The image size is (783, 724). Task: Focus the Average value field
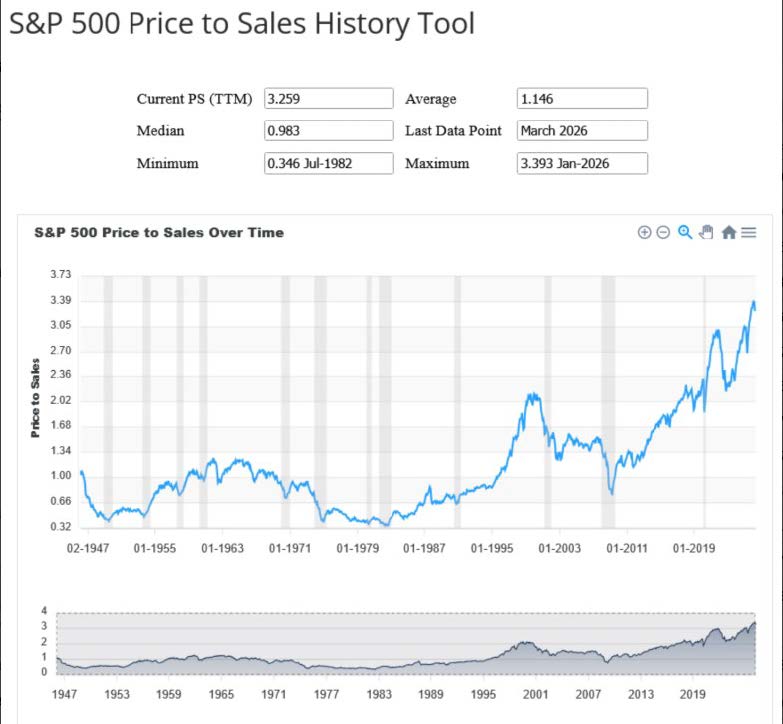[582, 99]
